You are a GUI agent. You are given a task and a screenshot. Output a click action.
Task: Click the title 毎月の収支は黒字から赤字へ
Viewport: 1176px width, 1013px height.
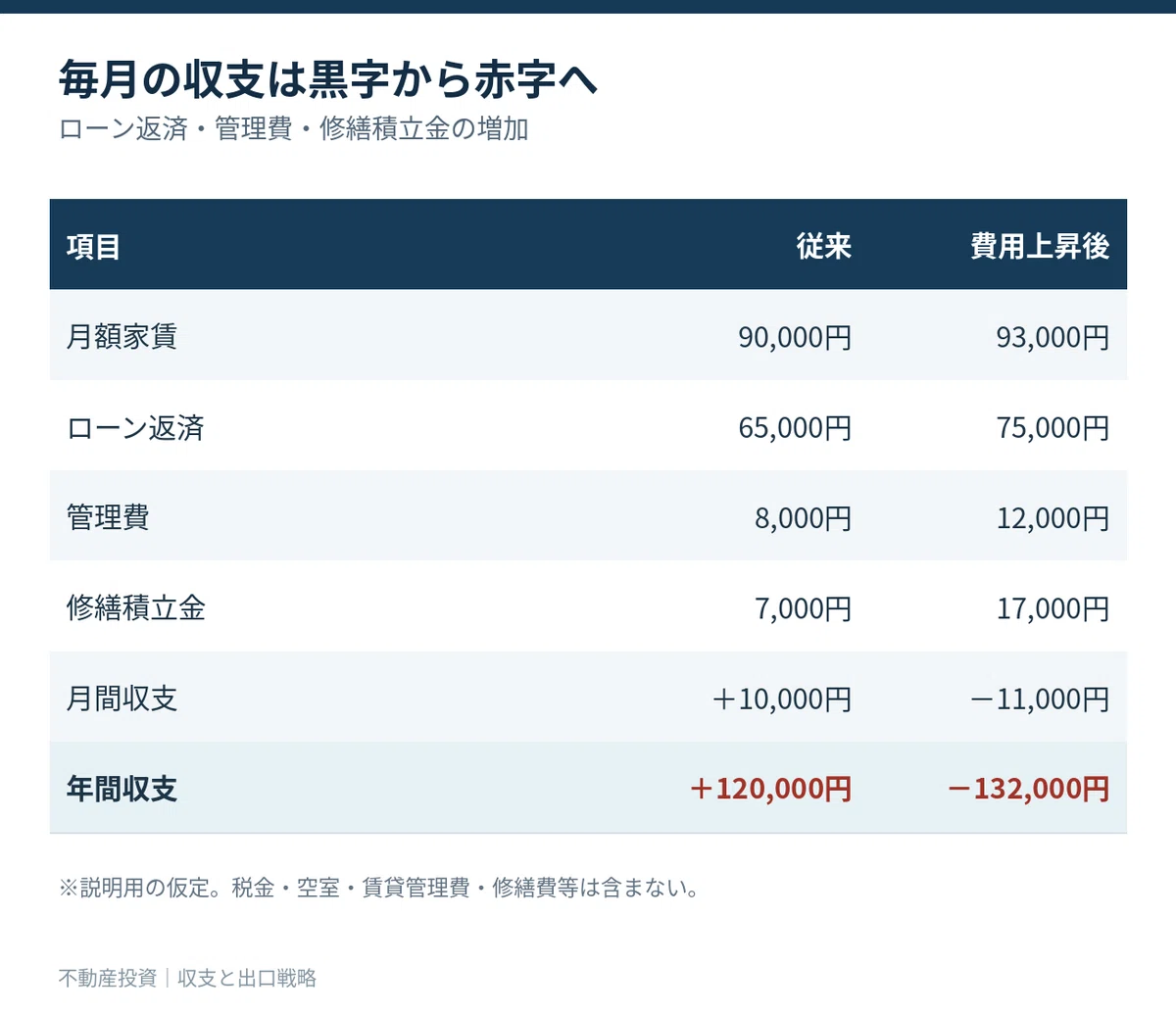(x=328, y=80)
